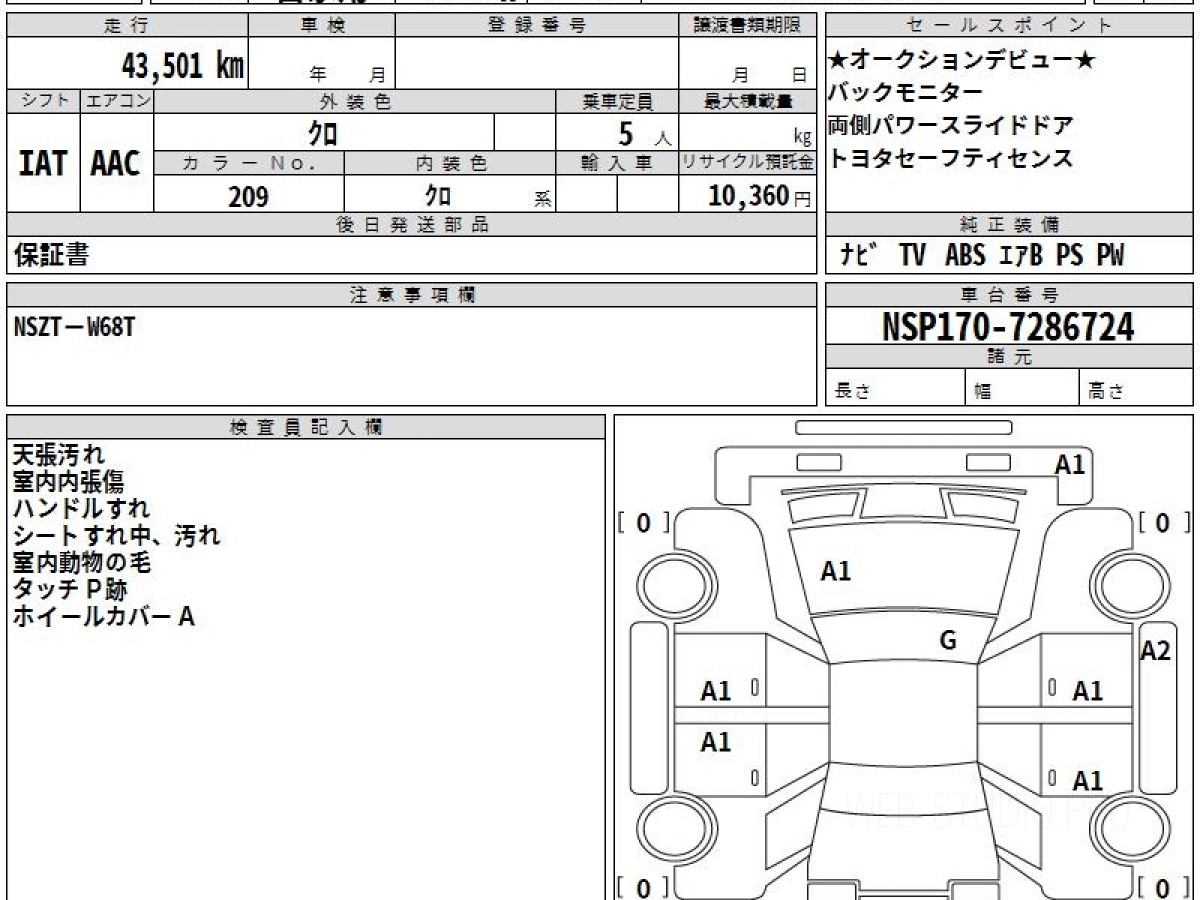Click the PW equipment item
The height and width of the screenshot is (900, 1200).
[x=1110, y=256]
